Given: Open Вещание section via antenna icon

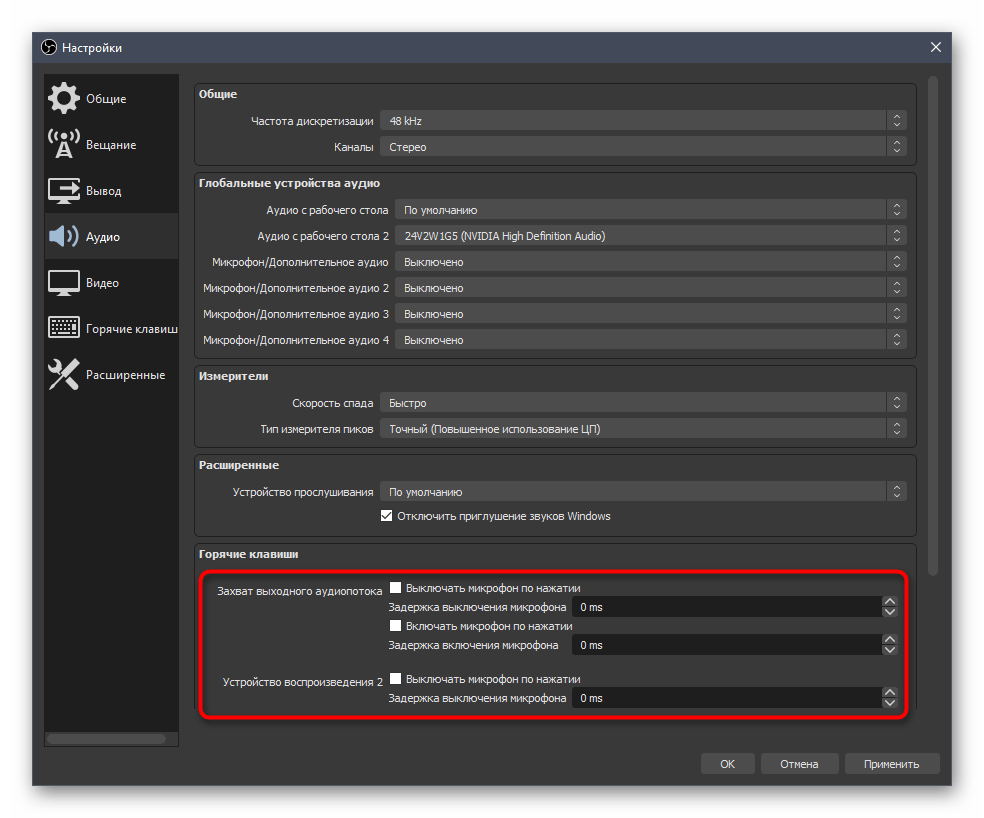Looking at the screenshot, I should (x=64, y=145).
